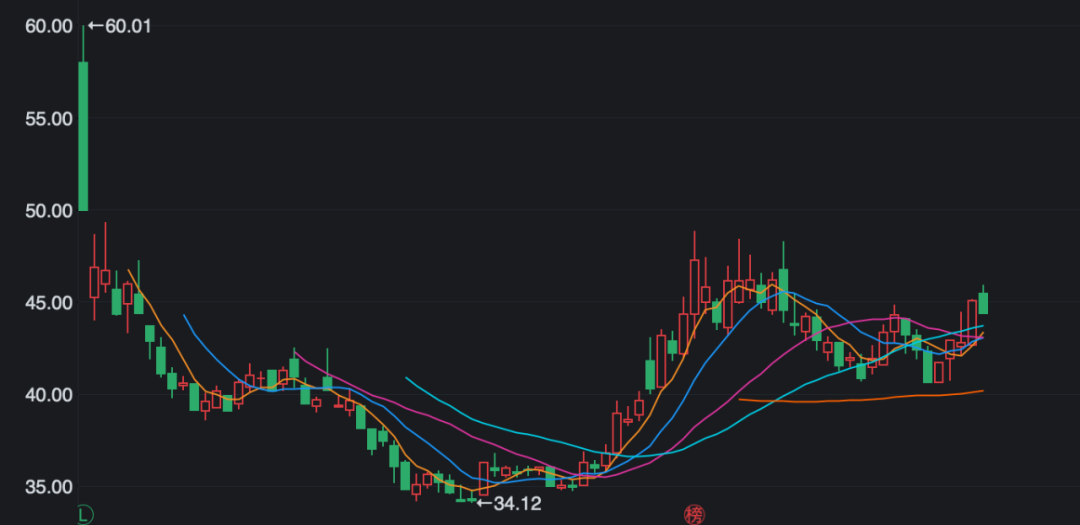The image size is (1080, 525).
Task: Select the 34.12 low price annotation
Action: tap(517, 504)
